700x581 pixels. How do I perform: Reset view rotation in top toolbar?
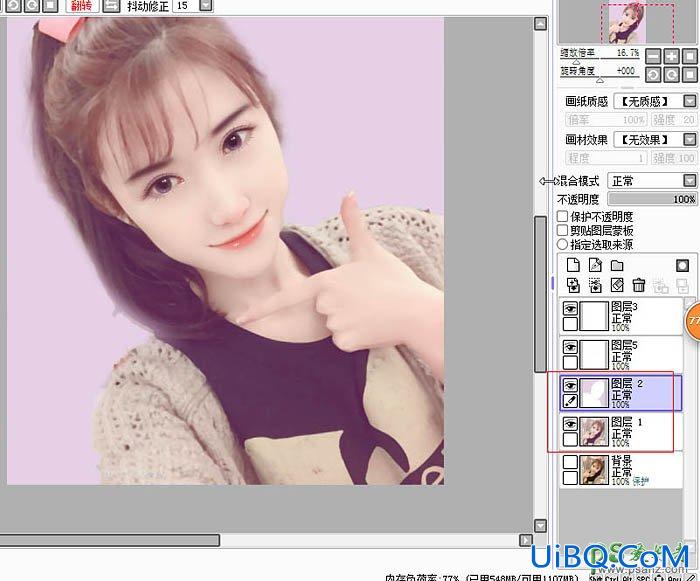click(x=50, y=5)
